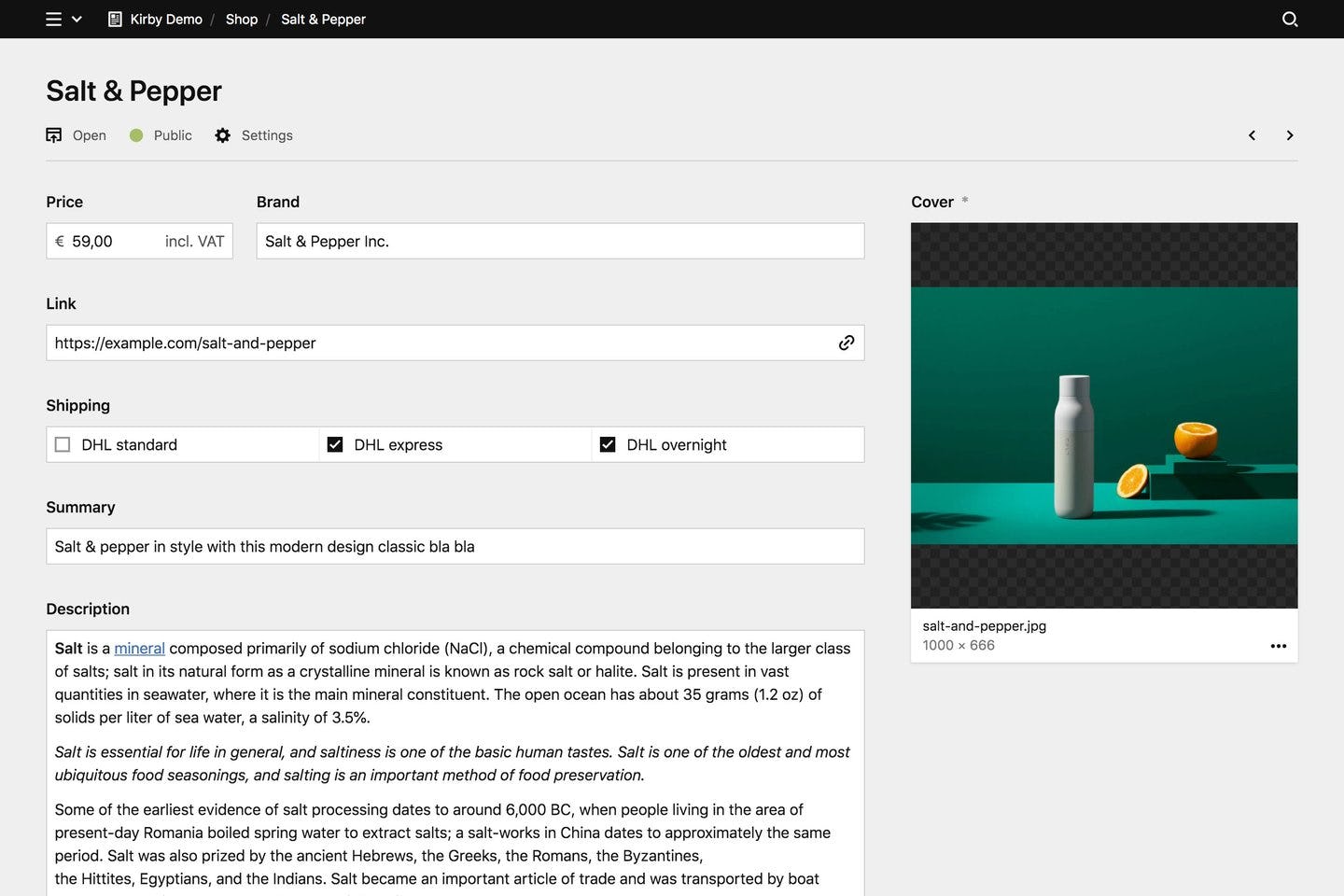Click the euro symbol in Price
Viewport: 1344px width, 896px height.
coord(60,241)
